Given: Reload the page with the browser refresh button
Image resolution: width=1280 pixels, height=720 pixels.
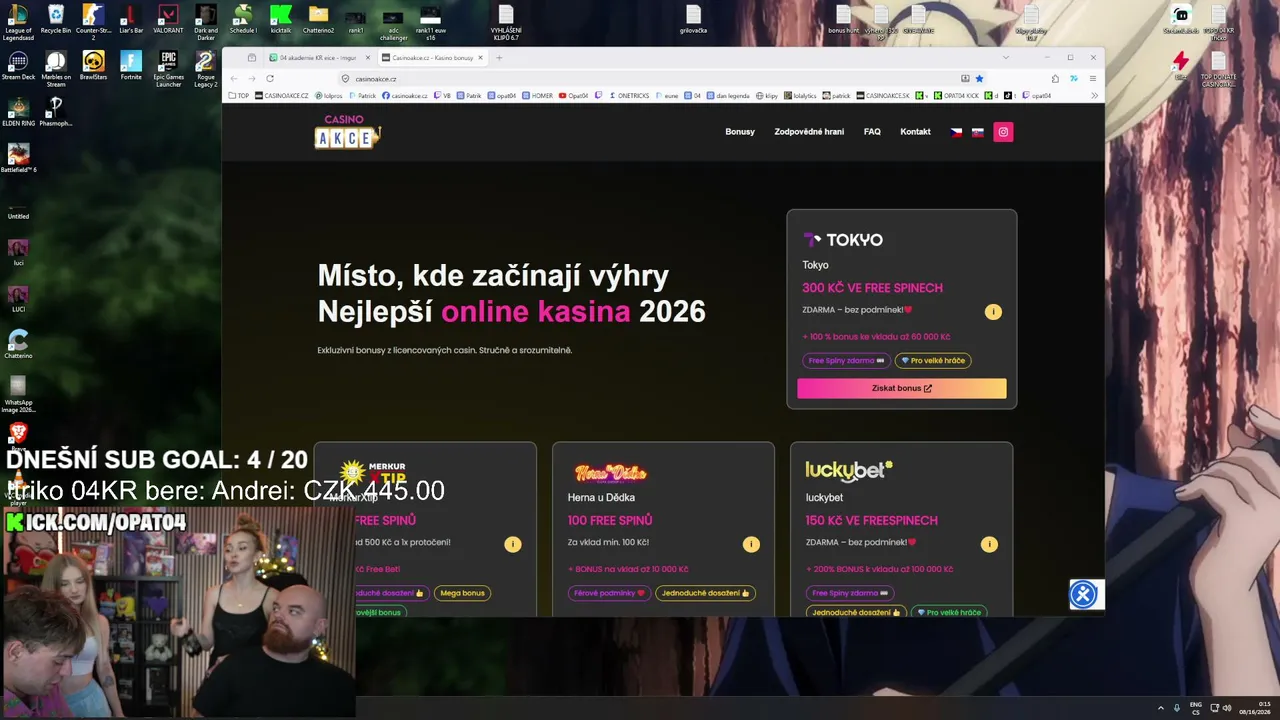Looking at the screenshot, I should (x=270, y=79).
